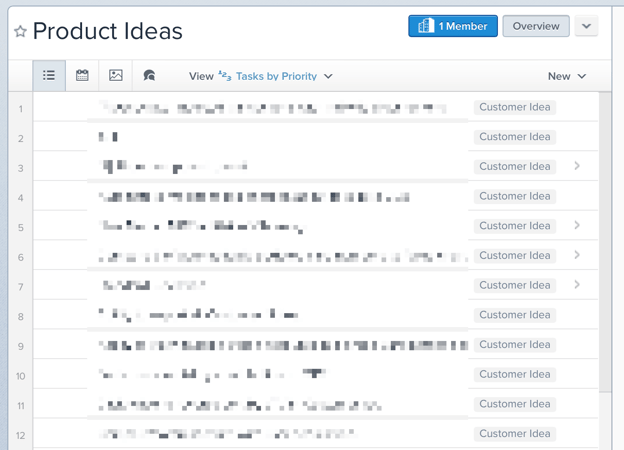The image size is (624, 450).
Task: Open row 6 using its right chevron
Action: pyautogui.click(x=577, y=255)
